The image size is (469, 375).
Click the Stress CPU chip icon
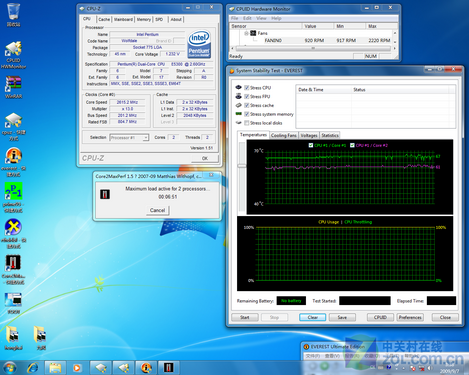tap(238, 87)
